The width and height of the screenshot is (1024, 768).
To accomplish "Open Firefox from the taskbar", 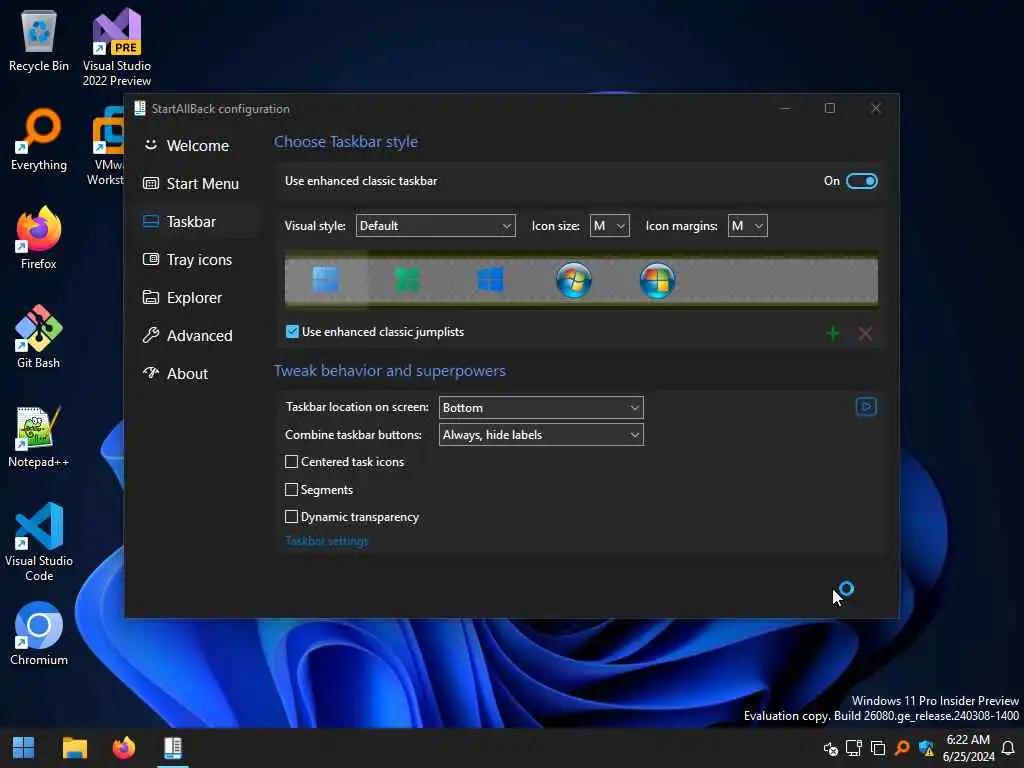I will (123, 748).
